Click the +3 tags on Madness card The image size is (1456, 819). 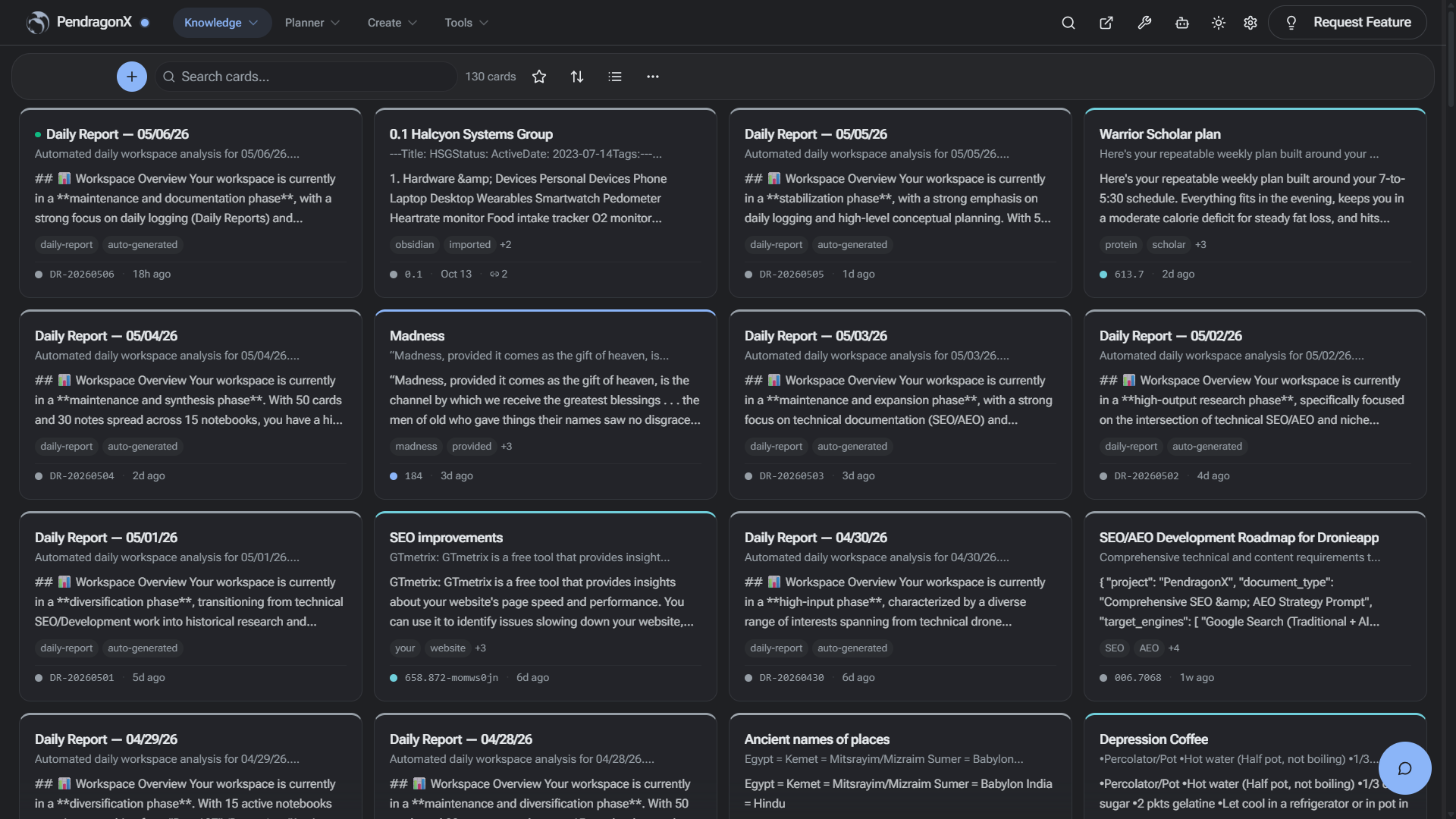pos(507,447)
